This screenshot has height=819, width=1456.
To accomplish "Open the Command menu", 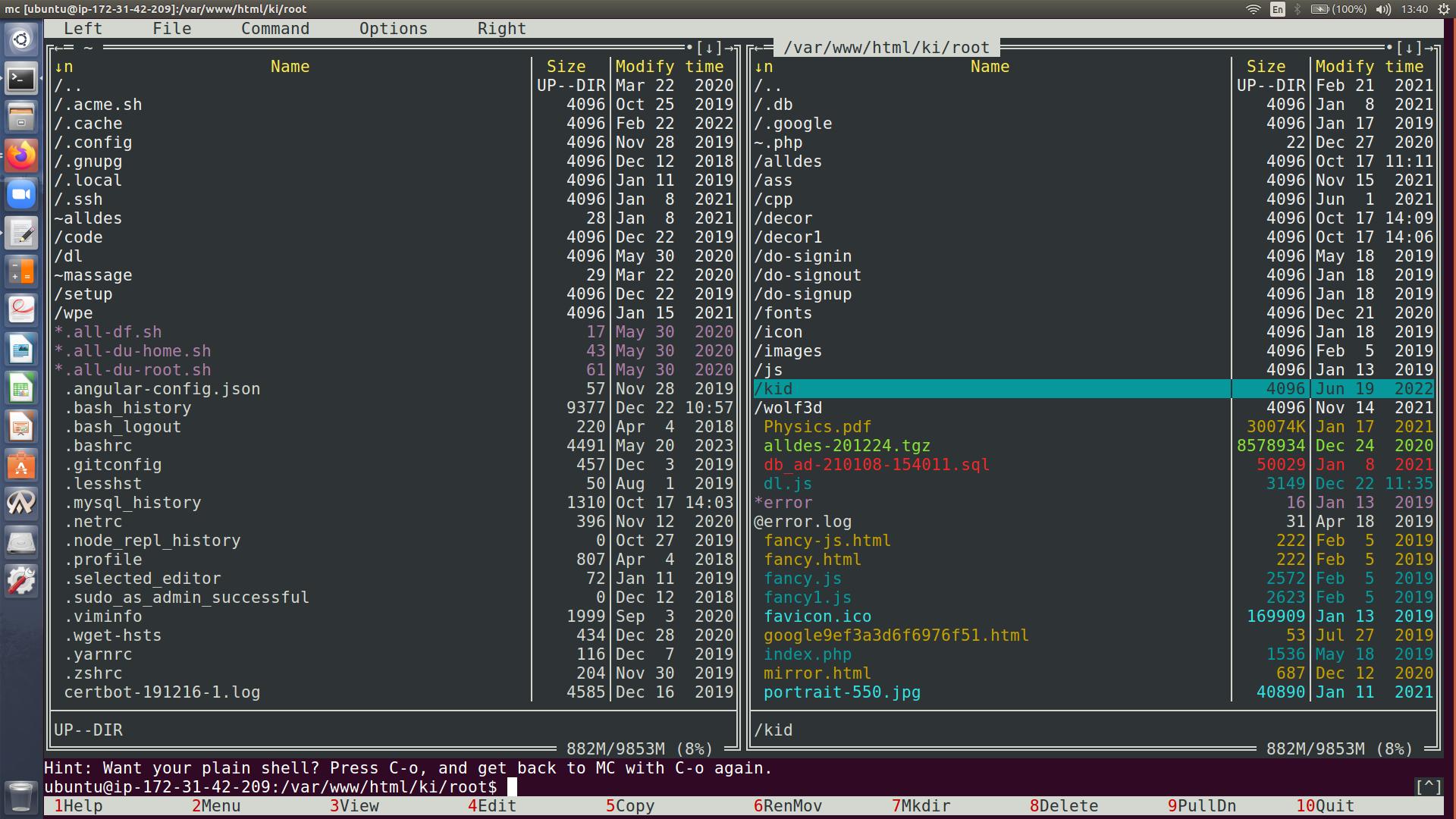I will coord(275,29).
